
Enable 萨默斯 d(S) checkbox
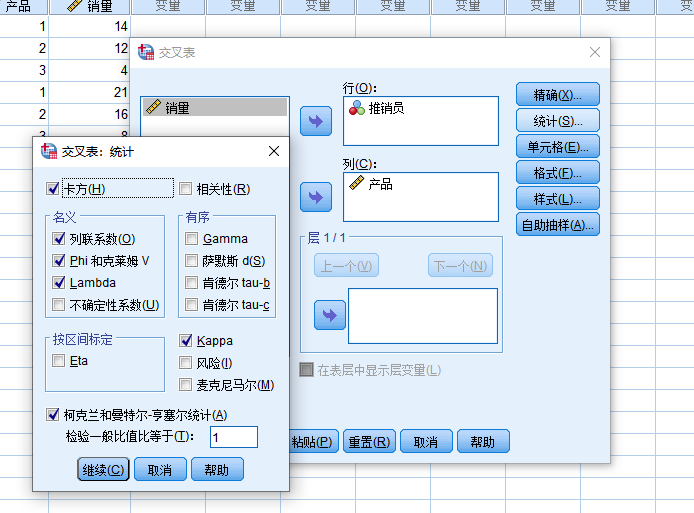pos(192,260)
